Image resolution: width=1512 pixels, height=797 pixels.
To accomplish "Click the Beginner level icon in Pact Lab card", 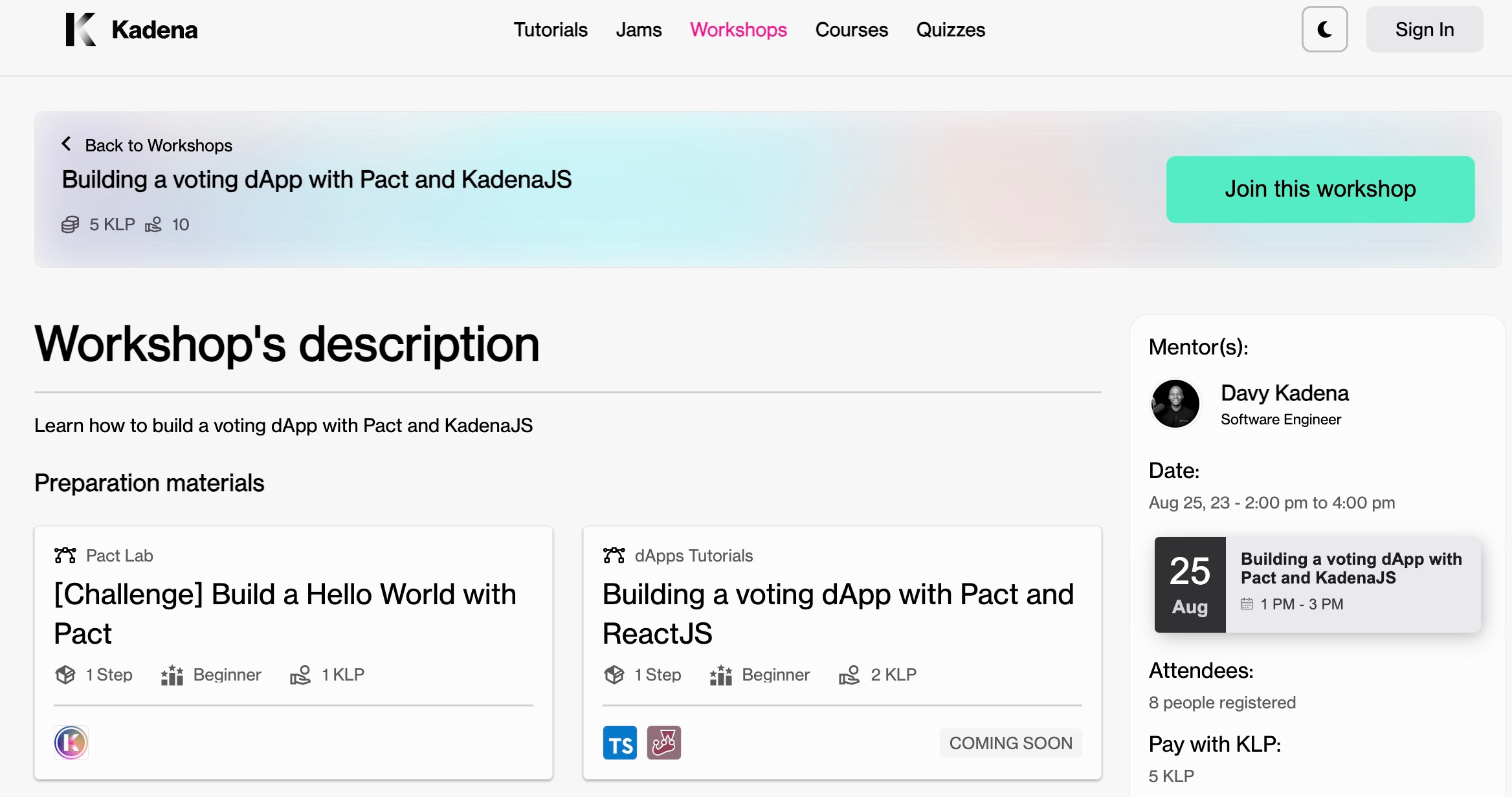I will pos(172,675).
